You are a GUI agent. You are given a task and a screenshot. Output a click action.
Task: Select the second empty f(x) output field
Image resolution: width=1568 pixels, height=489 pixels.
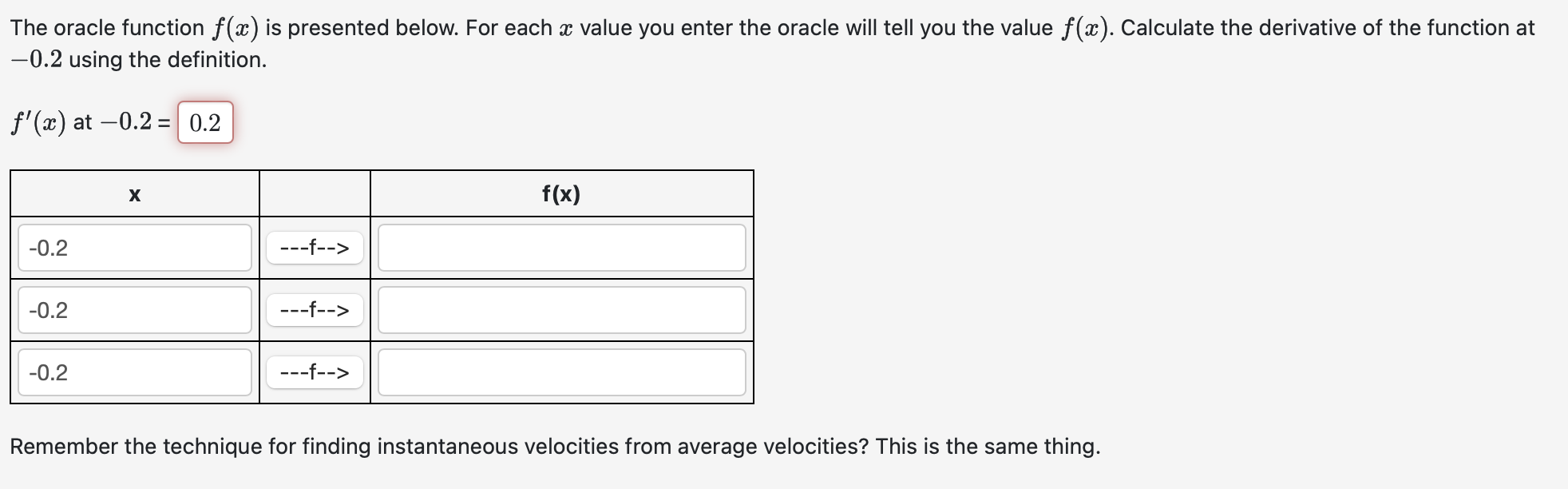[560, 310]
